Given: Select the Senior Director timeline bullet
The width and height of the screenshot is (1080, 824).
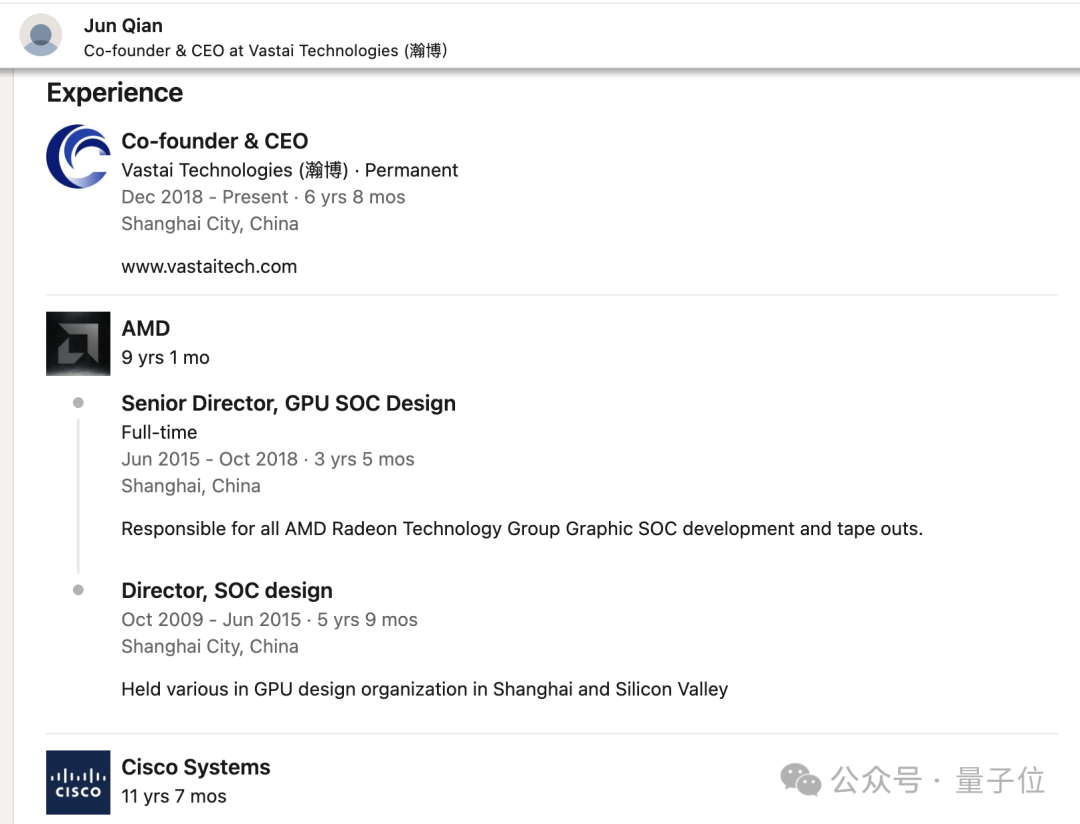Looking at the screenshot, I should coord(79,402).
